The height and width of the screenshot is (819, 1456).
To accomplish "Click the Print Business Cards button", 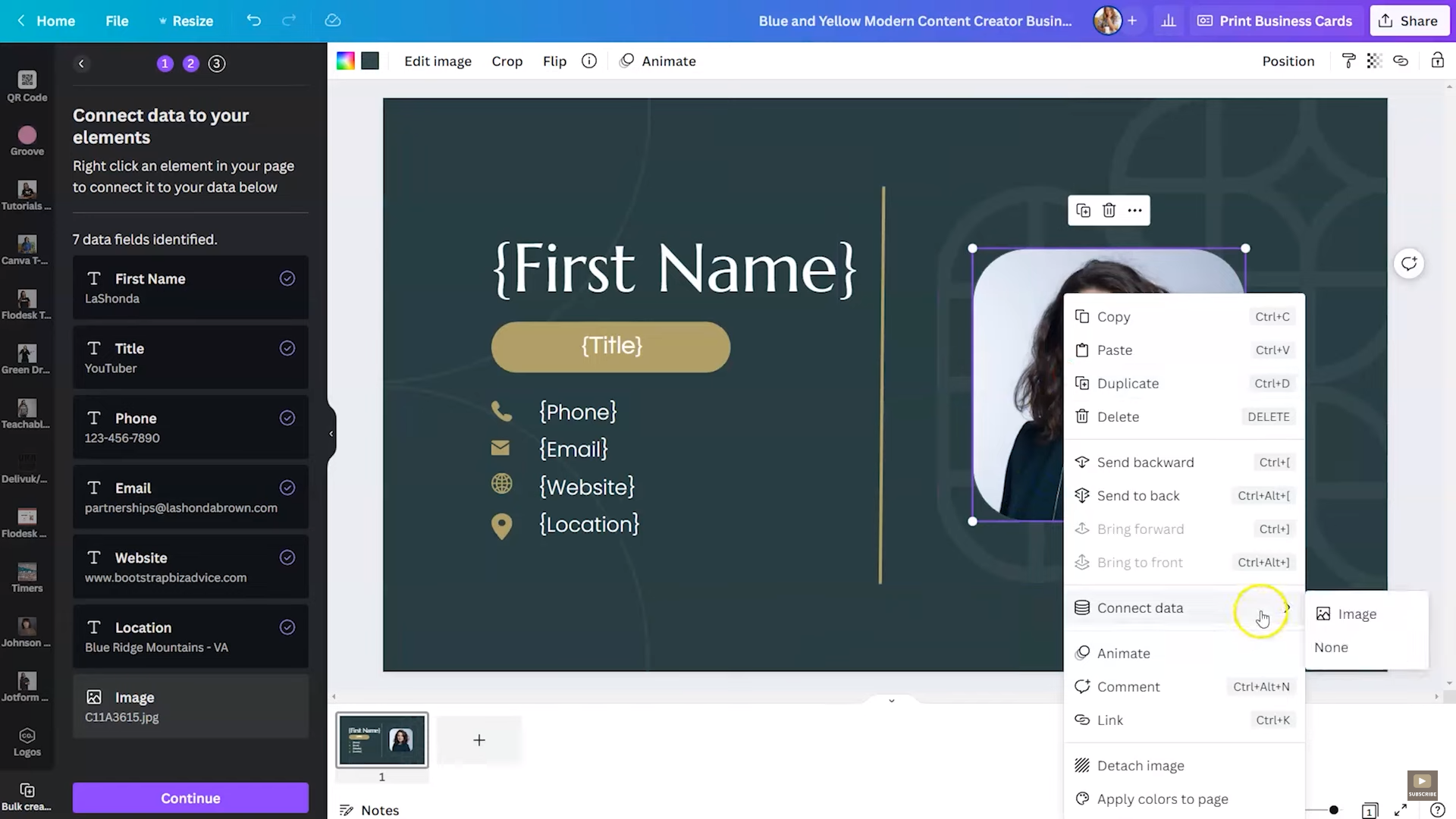I will tap(1273, 20).
